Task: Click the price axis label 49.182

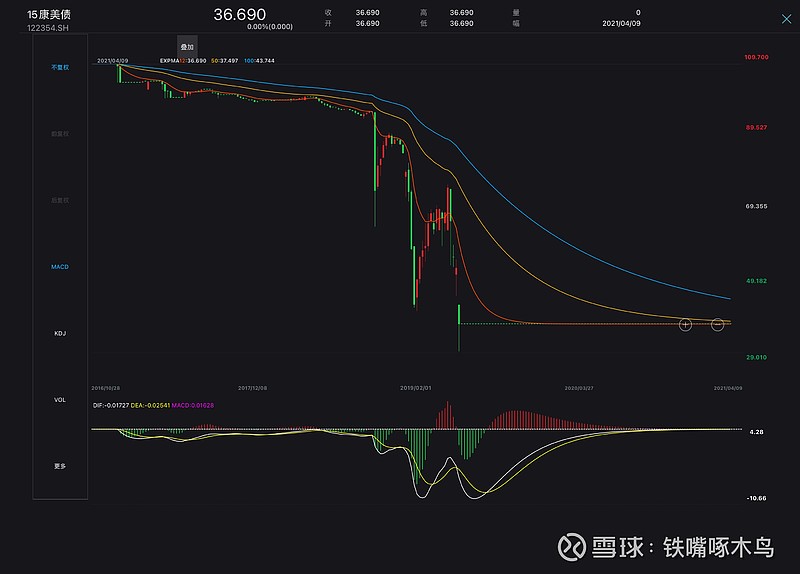Action: (756, 281)
